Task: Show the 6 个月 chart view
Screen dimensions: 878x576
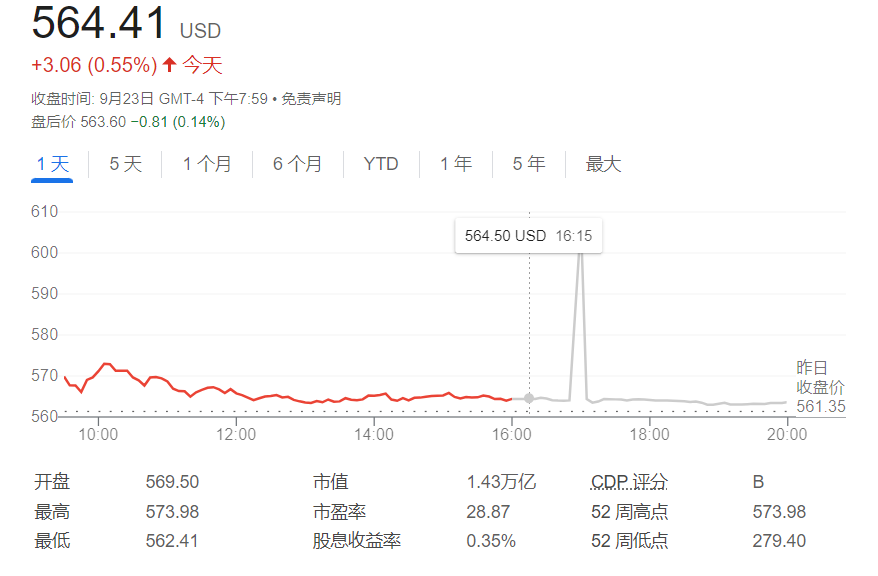Action: 298,164
